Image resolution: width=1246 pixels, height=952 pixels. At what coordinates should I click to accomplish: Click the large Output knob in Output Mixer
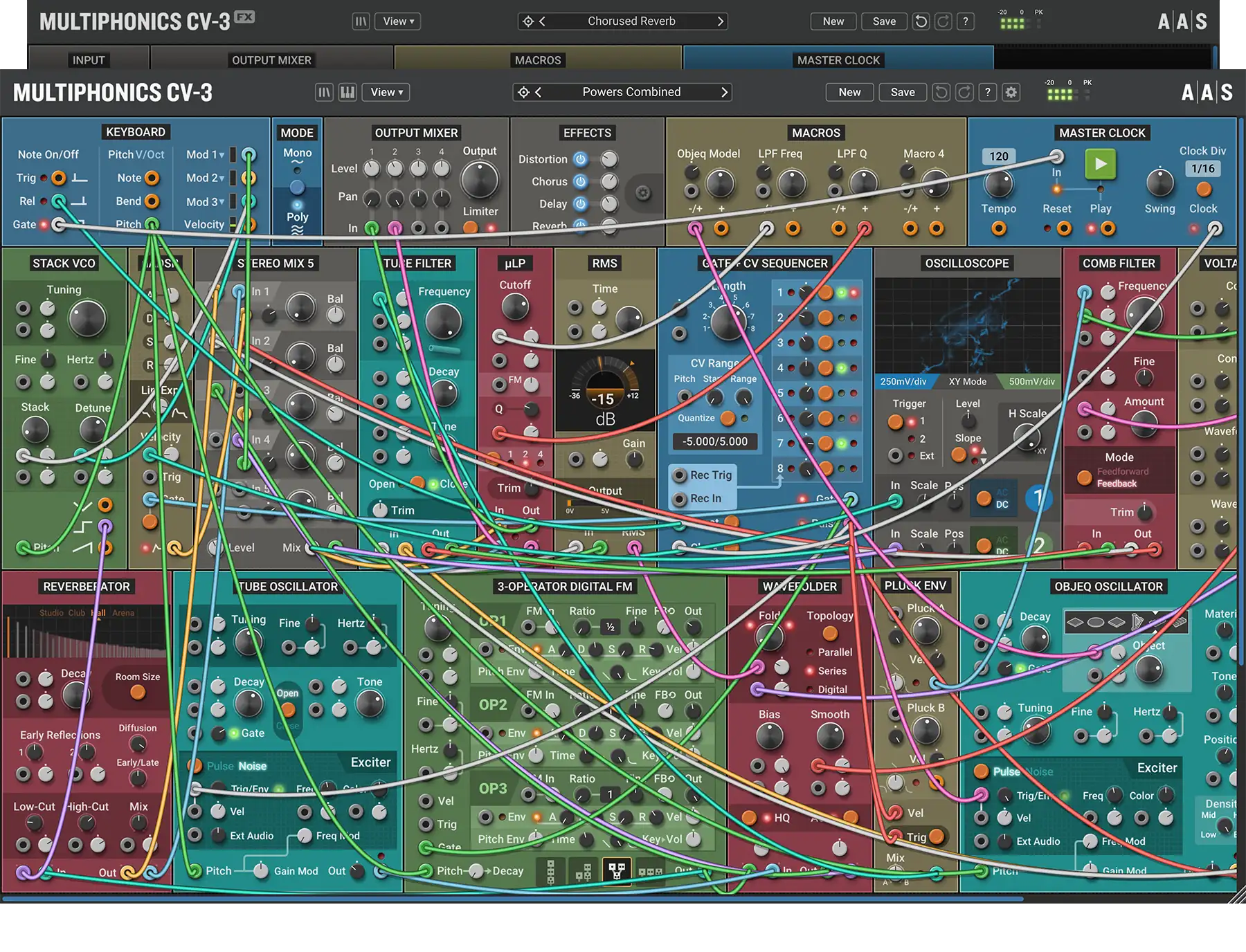coord(479,180)
